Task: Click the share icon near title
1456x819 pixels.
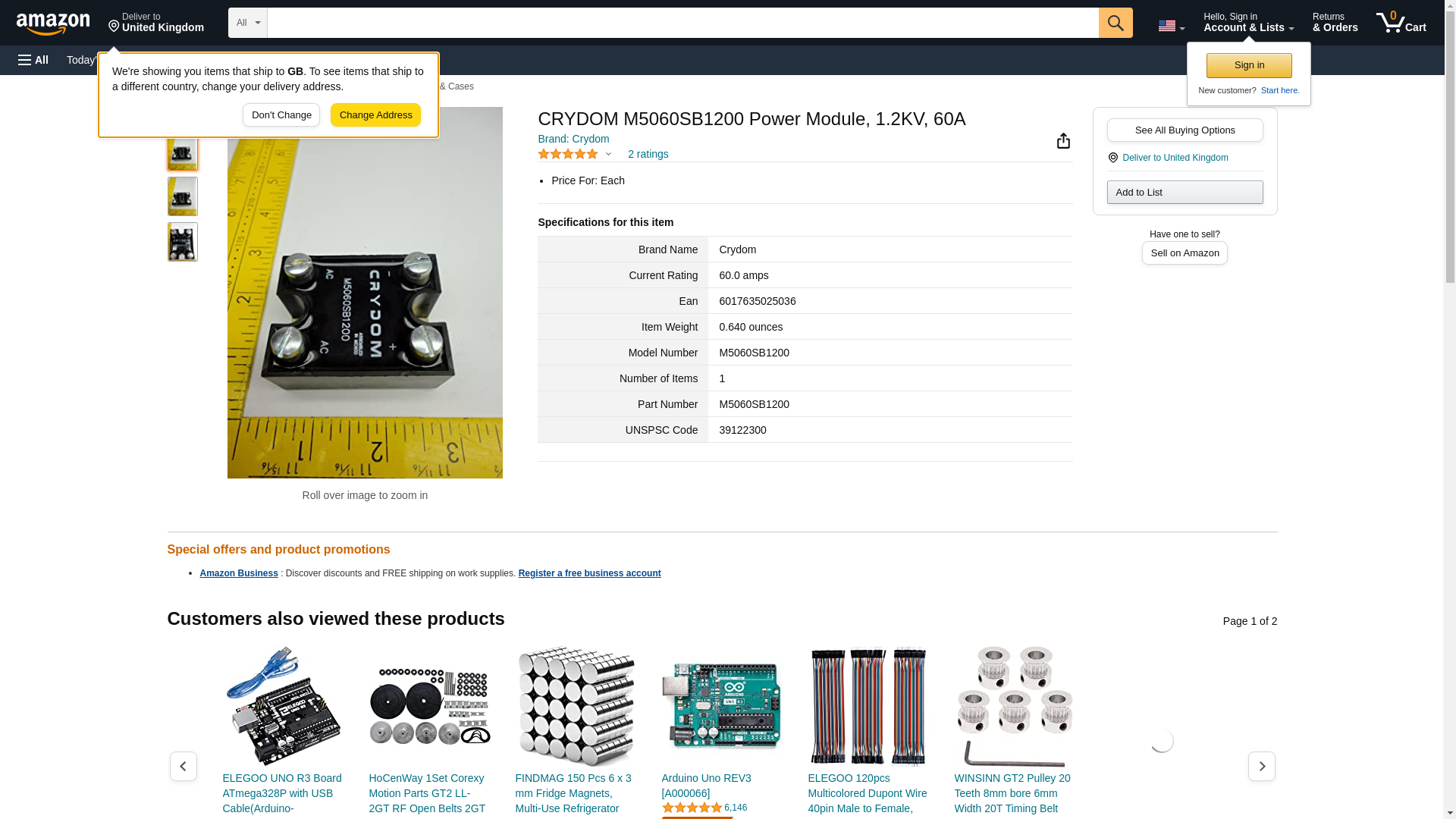Action: (x=1063, y=141)
